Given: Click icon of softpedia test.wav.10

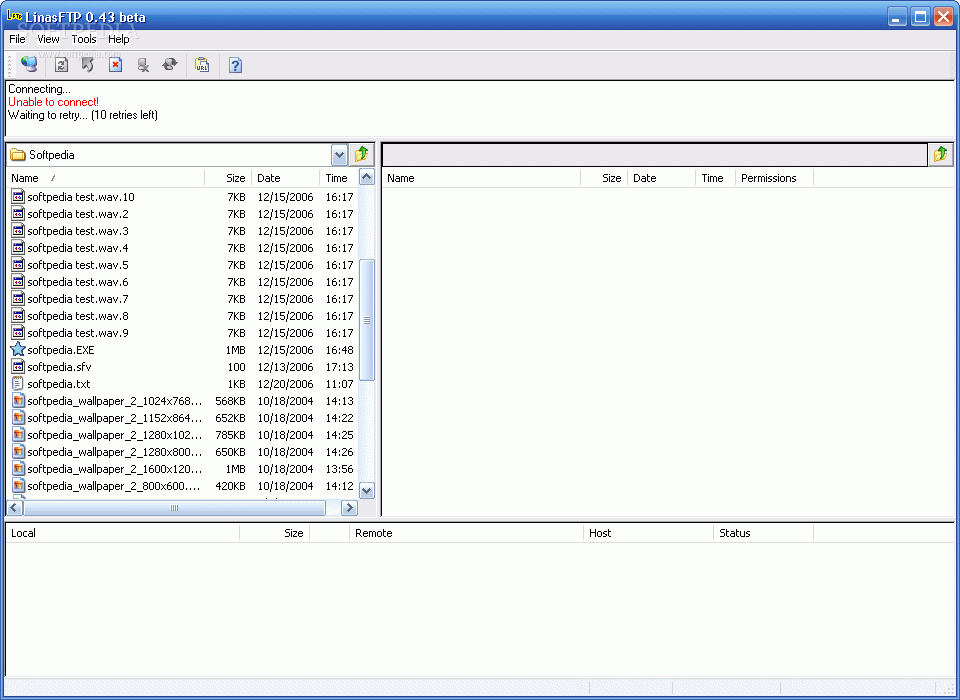Looking at the screenshot, I should (18, 197).
